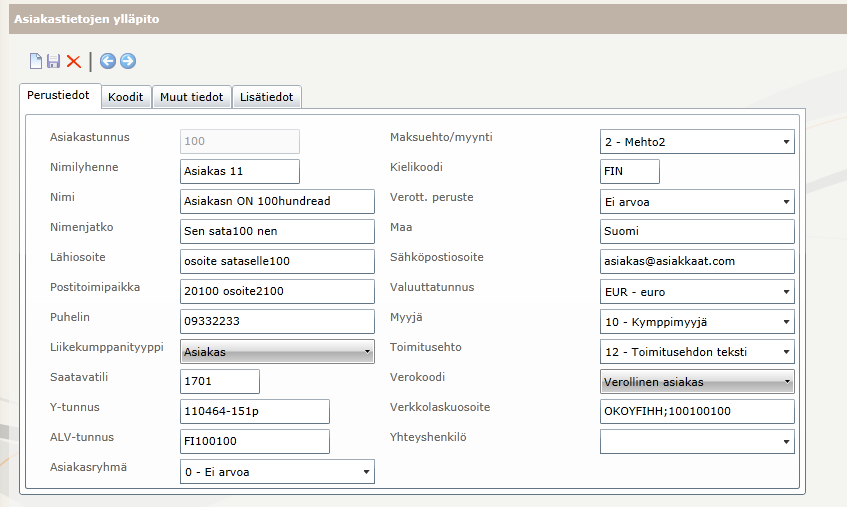Click the Nimi input field
The image size is (847, 507).
277,201
